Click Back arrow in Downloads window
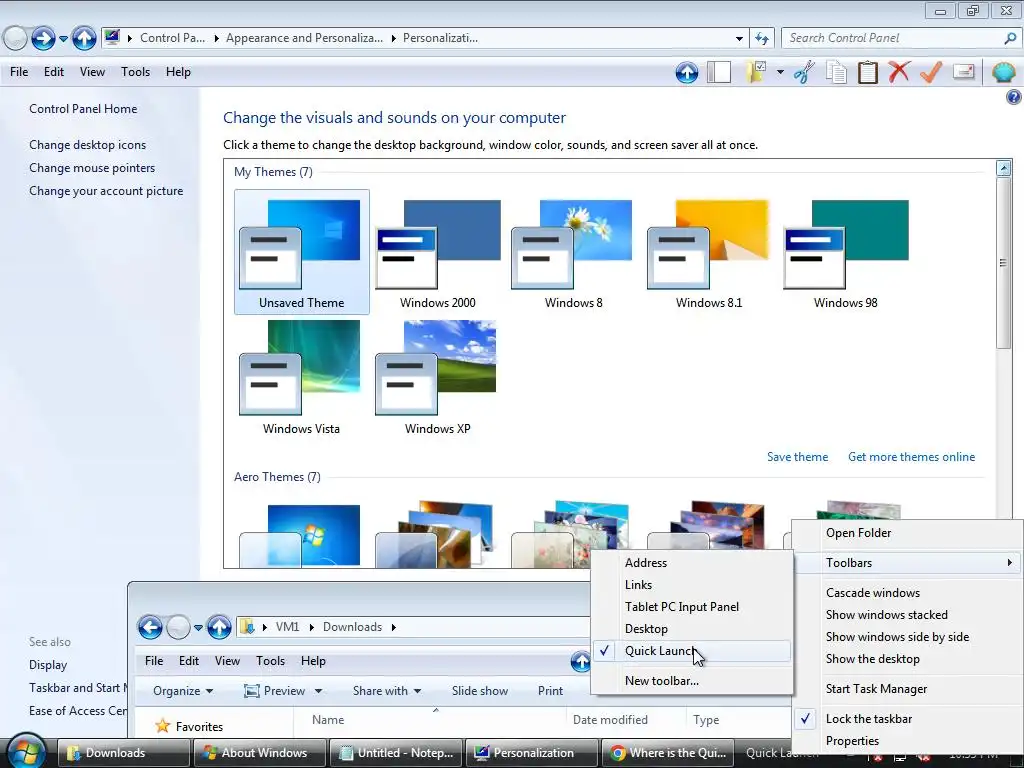The image size is (1024, 768). 150,628
